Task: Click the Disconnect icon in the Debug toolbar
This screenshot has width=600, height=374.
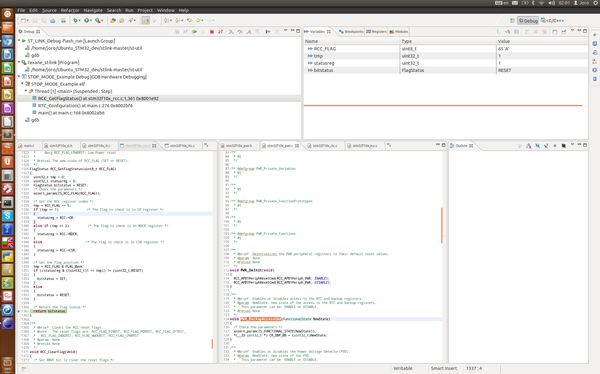Action: pos(220,32)
